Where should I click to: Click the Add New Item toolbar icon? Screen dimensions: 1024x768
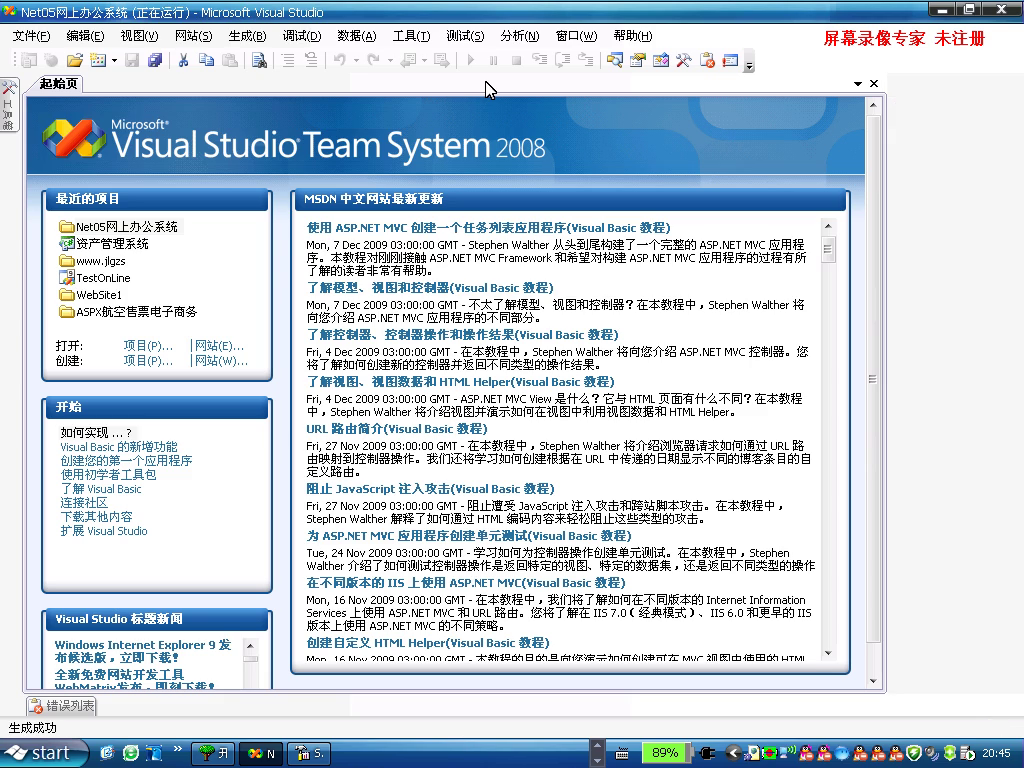(98, 61)
